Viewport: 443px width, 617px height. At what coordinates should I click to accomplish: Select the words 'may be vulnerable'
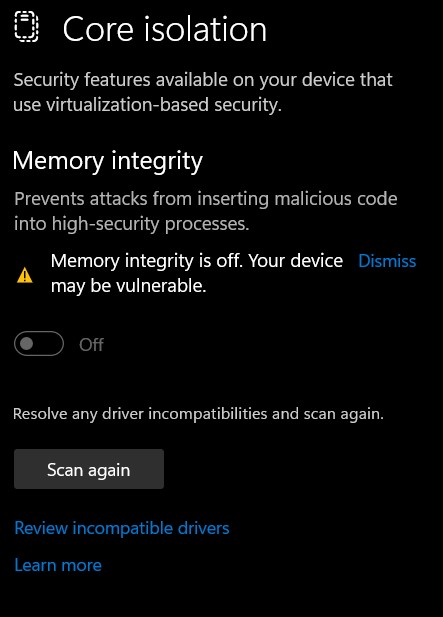pos(128,286)
